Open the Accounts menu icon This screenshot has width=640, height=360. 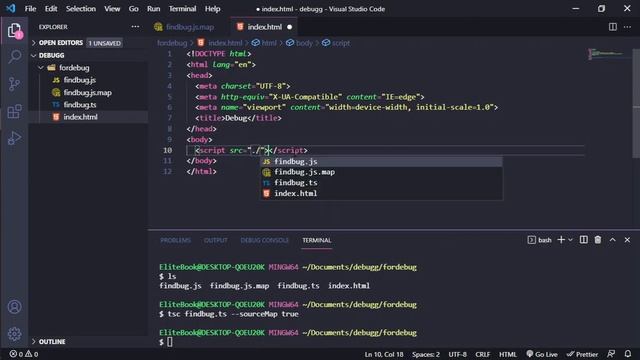click(14, 307)
